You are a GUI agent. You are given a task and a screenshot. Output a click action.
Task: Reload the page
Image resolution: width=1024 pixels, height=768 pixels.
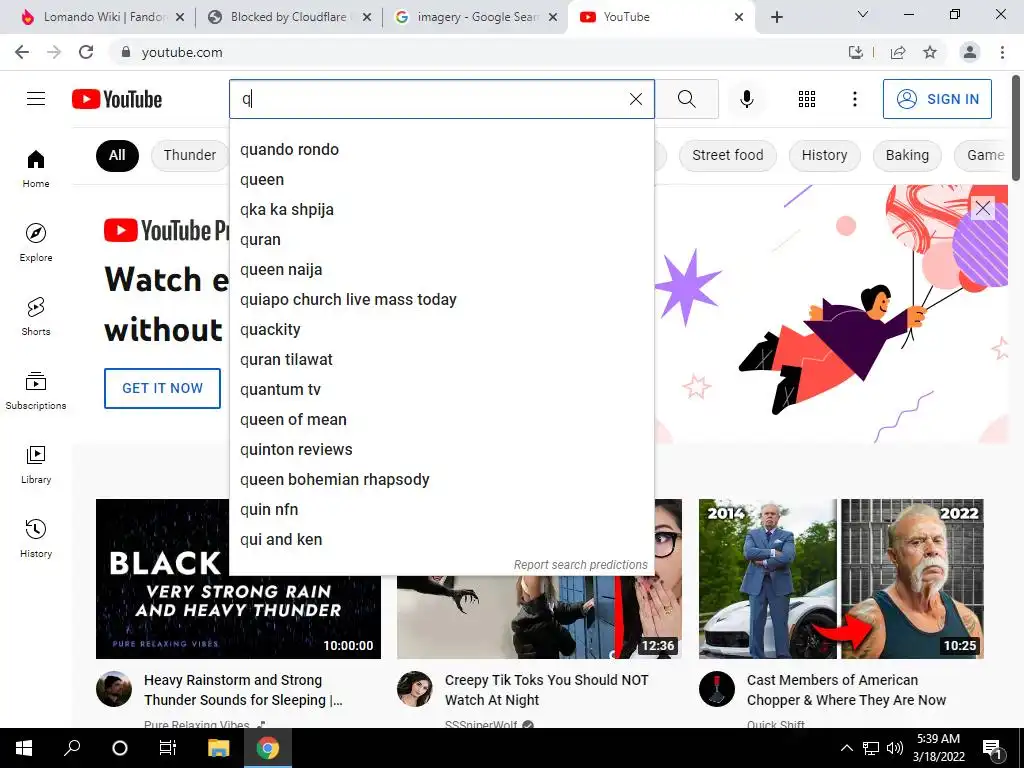pyautogui.click(x=86, y=52)
